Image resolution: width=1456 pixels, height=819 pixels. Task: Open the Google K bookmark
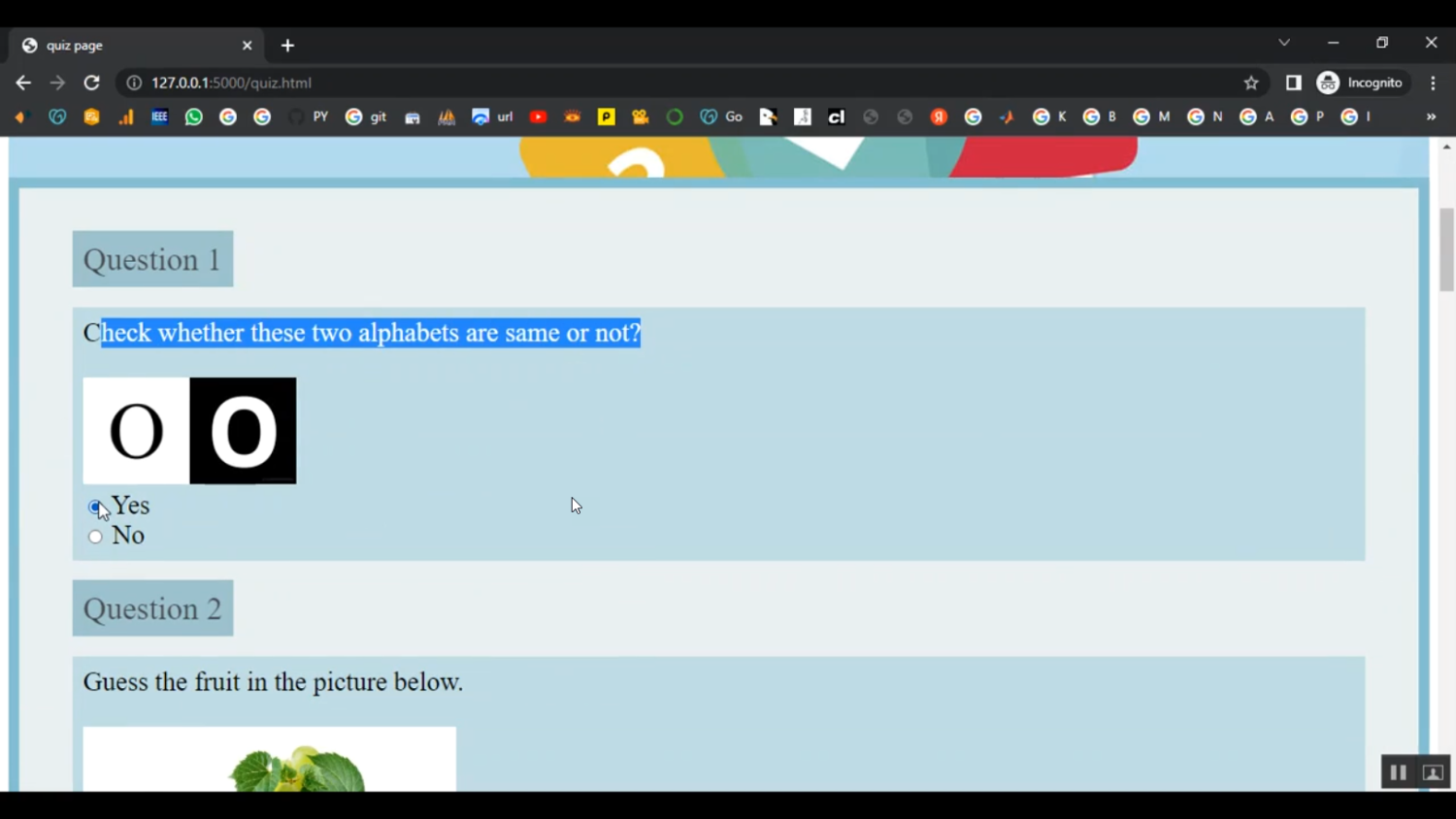click(1049, 117)
